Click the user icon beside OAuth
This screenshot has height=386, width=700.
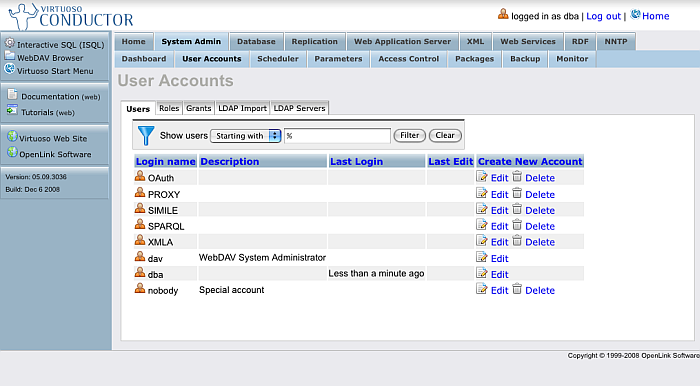click(140, 176)
